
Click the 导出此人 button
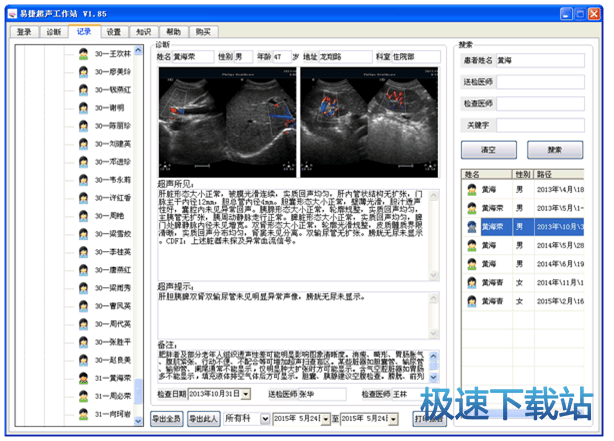coord(204,419)
